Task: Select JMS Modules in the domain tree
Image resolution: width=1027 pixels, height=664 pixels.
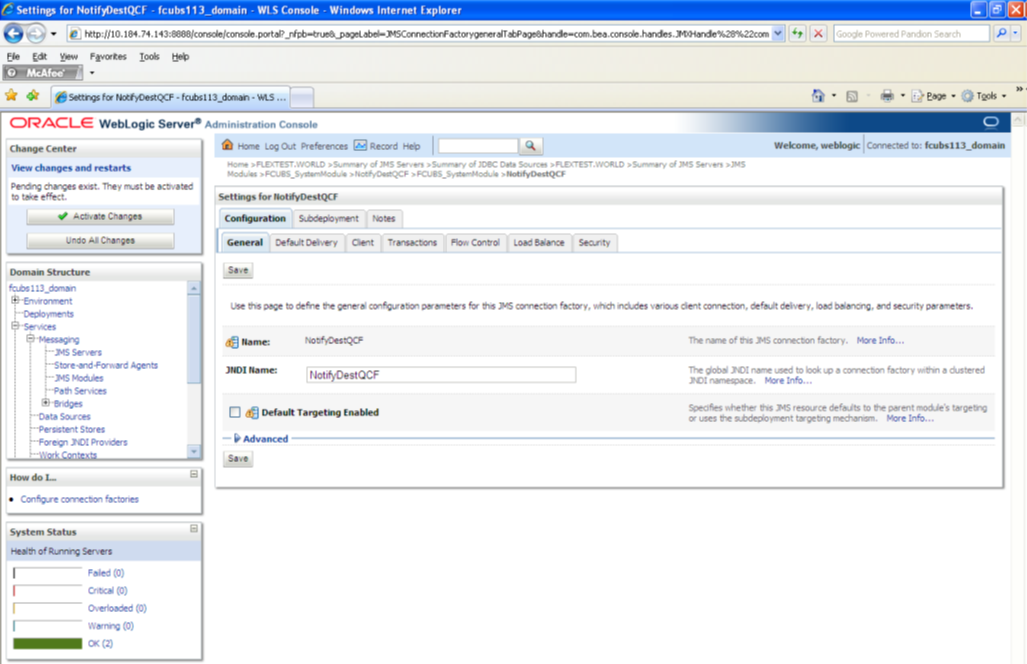Action: point(79,378)
